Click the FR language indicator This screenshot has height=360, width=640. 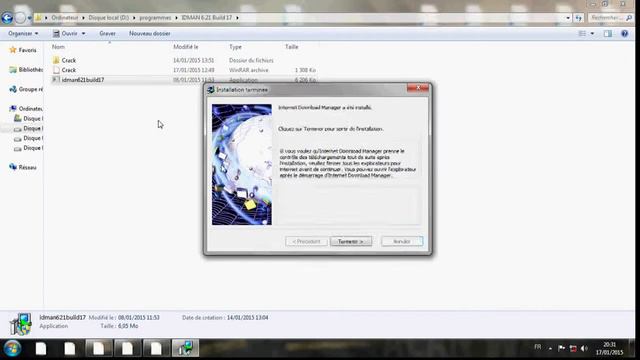(538, 347)
